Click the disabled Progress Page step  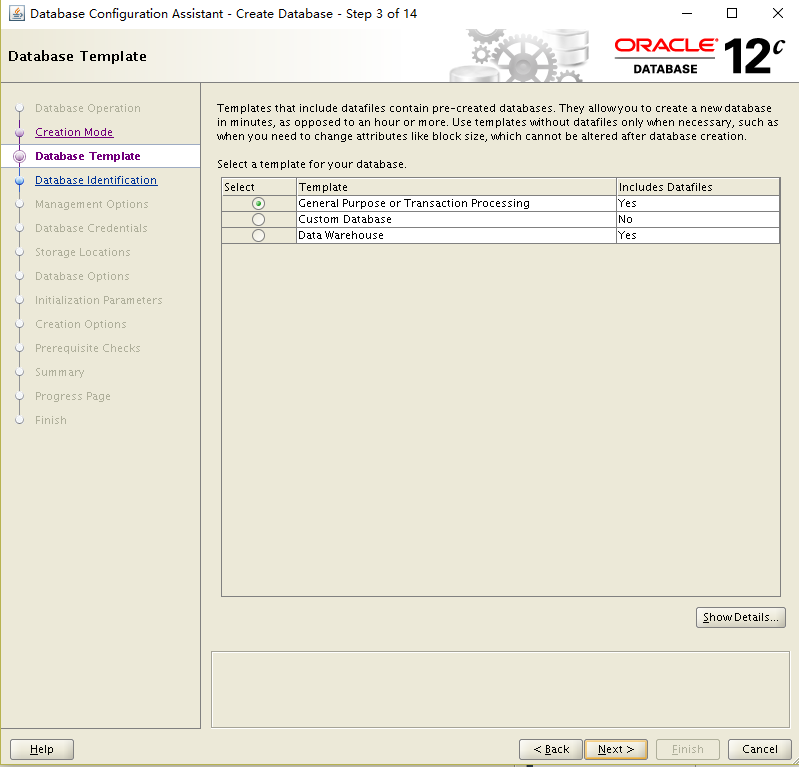(72, 395)
